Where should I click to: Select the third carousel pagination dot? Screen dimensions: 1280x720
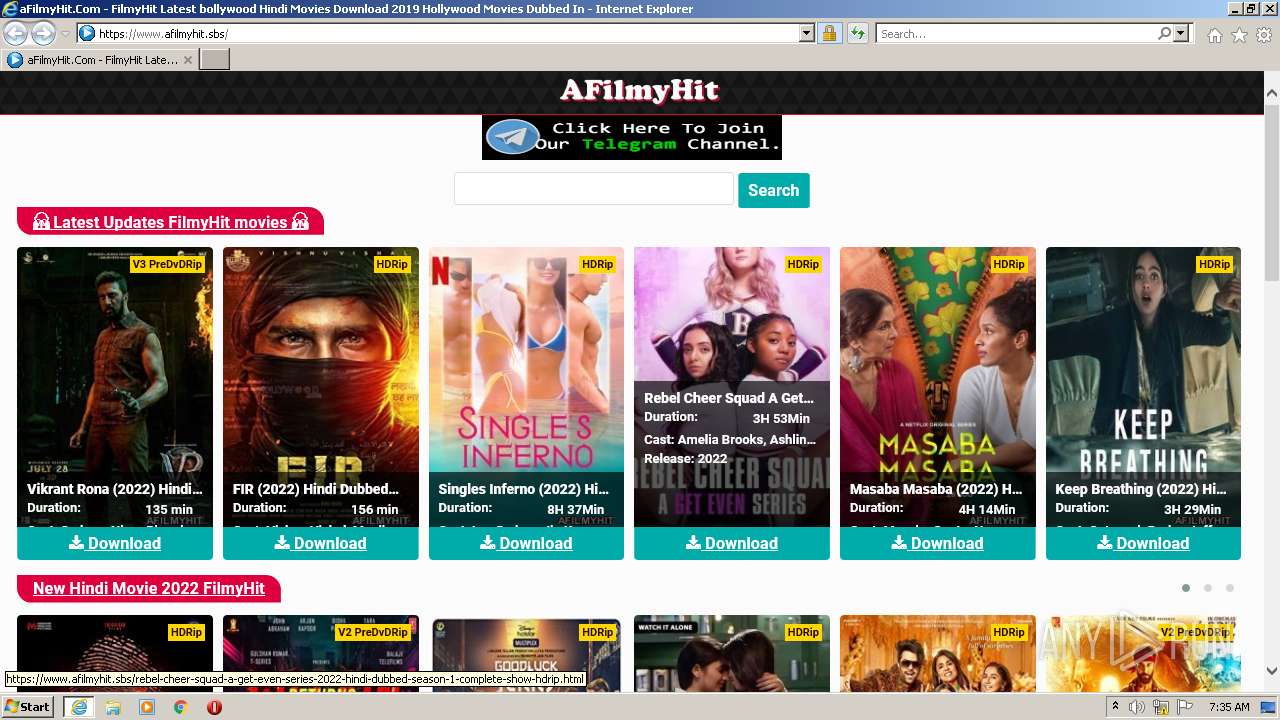pyautogui.click(x=1230, y=588)
